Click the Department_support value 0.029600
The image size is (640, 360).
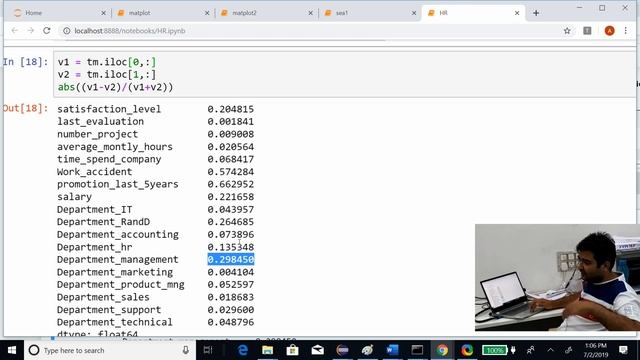click(231, 310)
